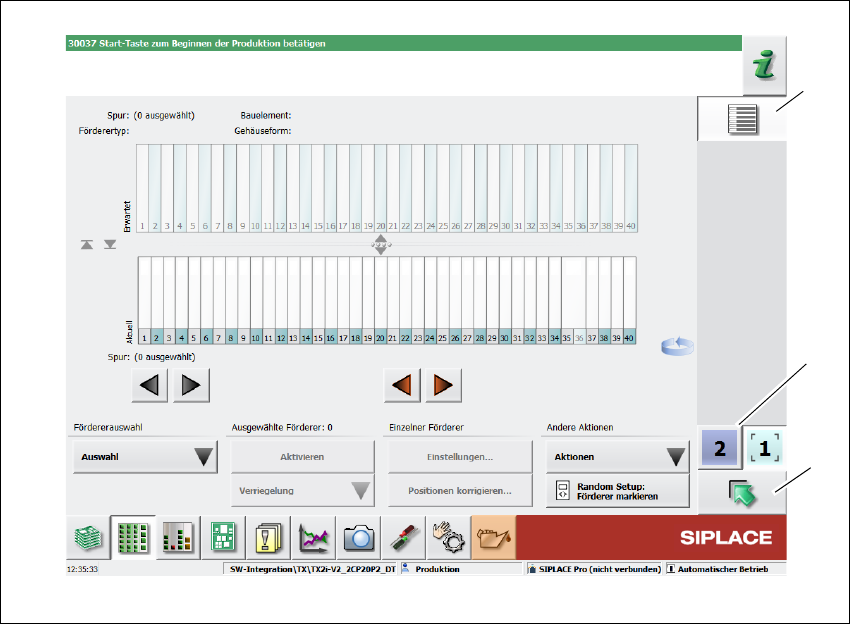
Task: Switch to placement area 2
Action: 720,449
